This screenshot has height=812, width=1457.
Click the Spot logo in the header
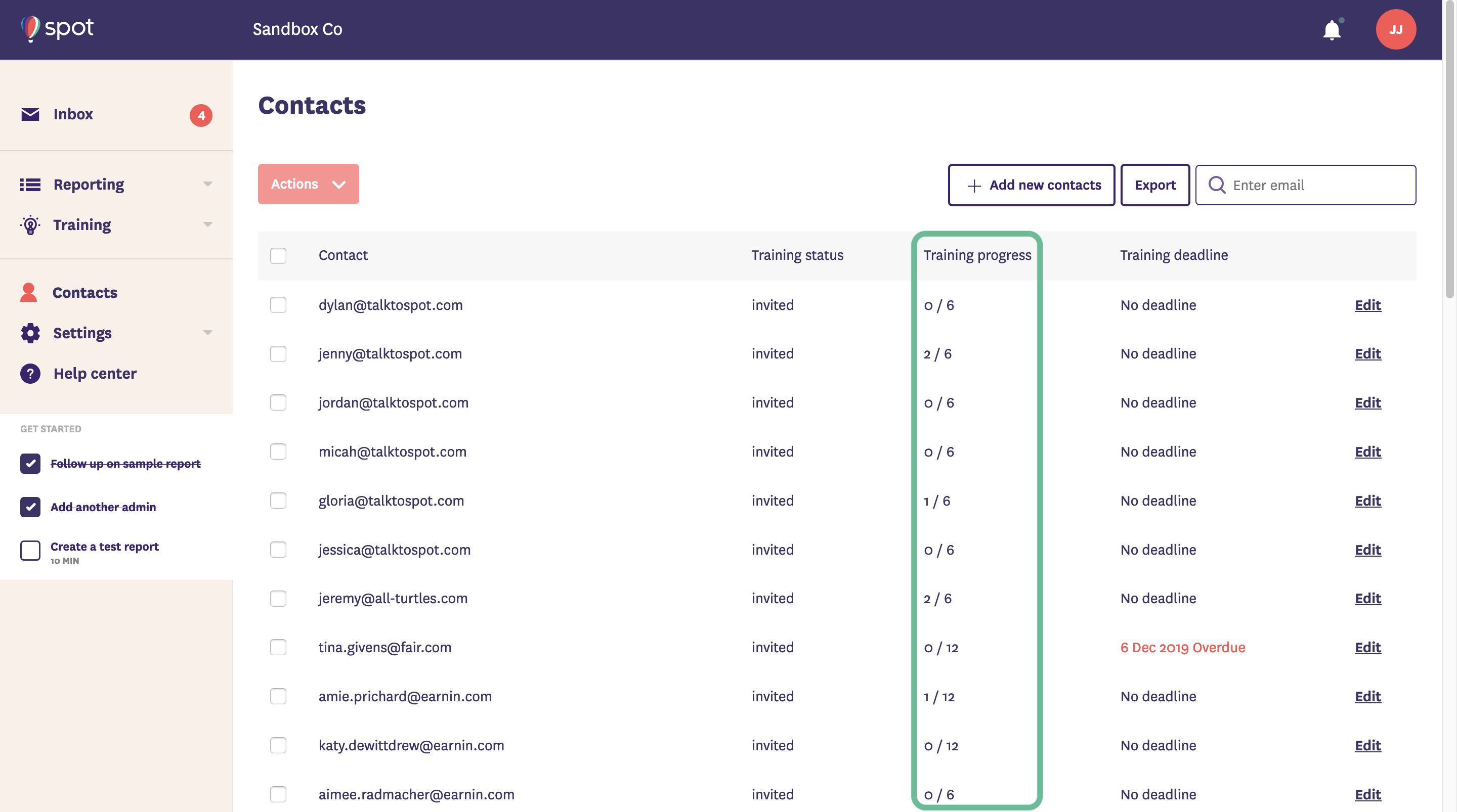[x=58, y=28]
